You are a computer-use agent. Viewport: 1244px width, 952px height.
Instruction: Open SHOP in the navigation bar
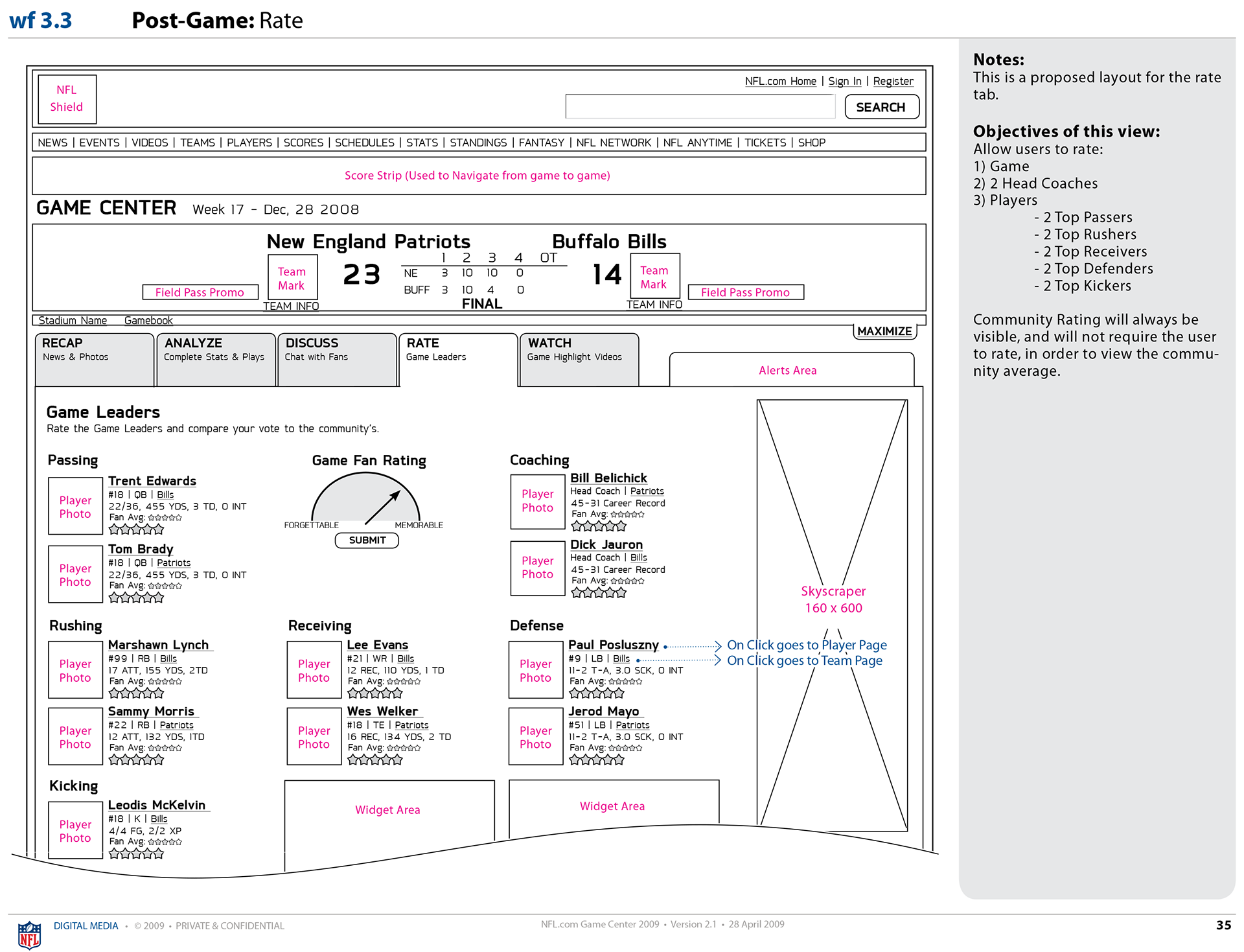(x=812, y=143)
